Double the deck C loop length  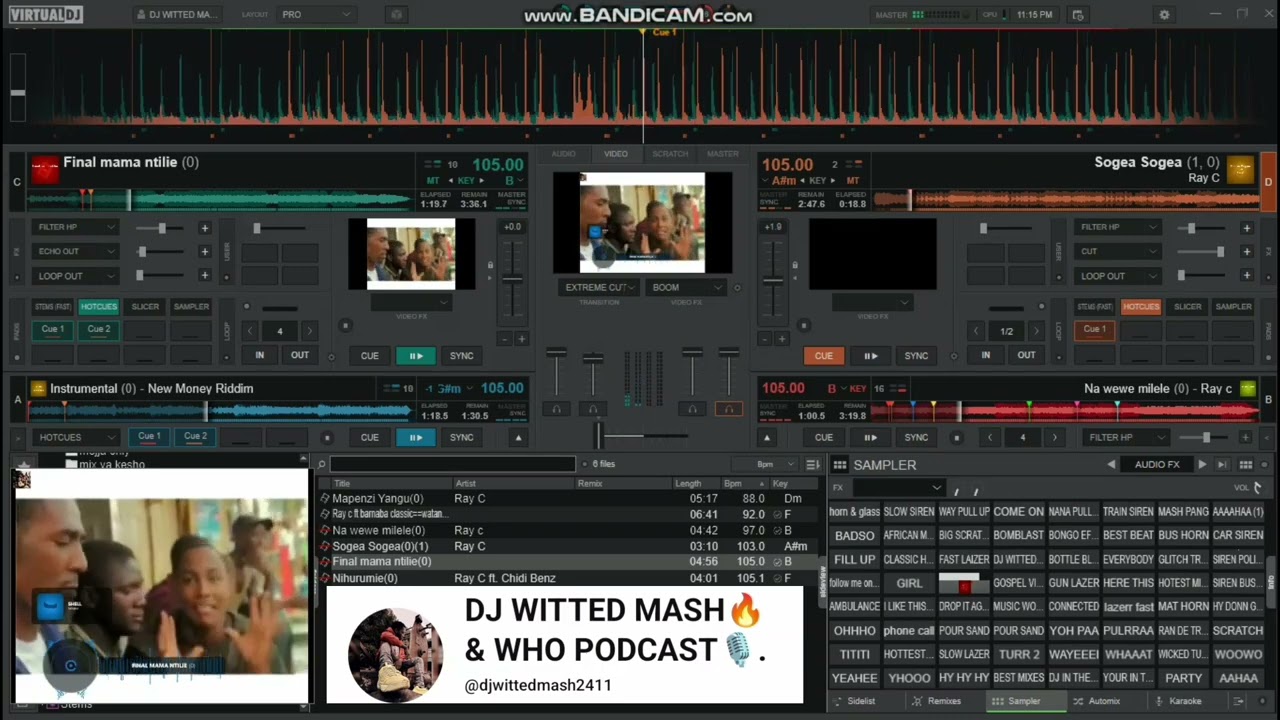pos(309,331)
